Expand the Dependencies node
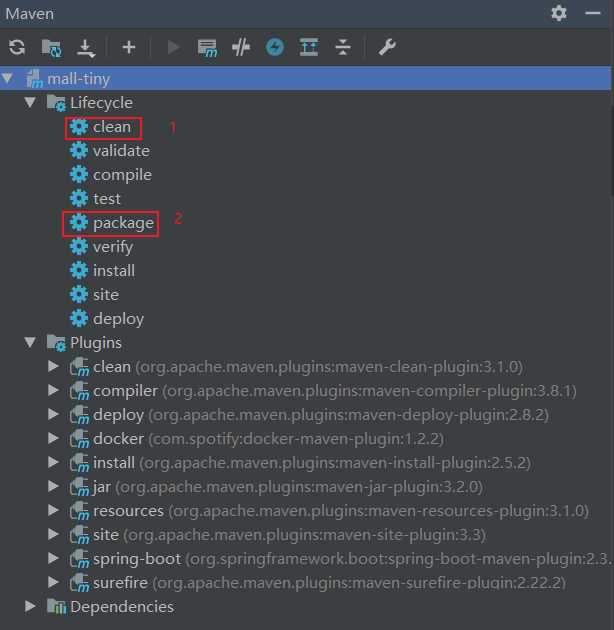Screen dimensions: 614x630 click(31, 606)
